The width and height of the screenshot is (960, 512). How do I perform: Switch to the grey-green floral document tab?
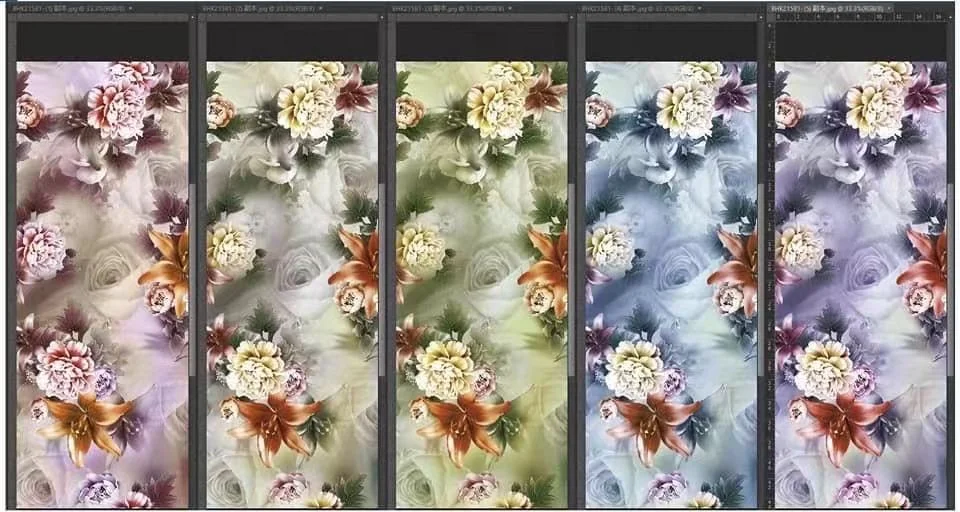tap(262, 9)
